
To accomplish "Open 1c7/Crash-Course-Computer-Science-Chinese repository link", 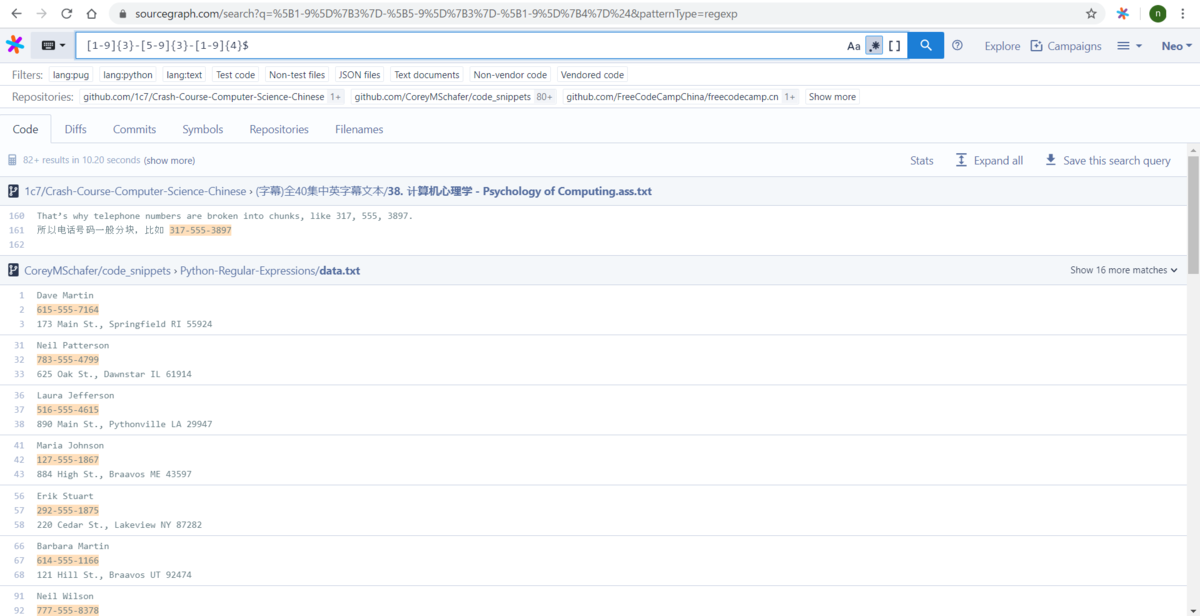I will pos(135,191).
